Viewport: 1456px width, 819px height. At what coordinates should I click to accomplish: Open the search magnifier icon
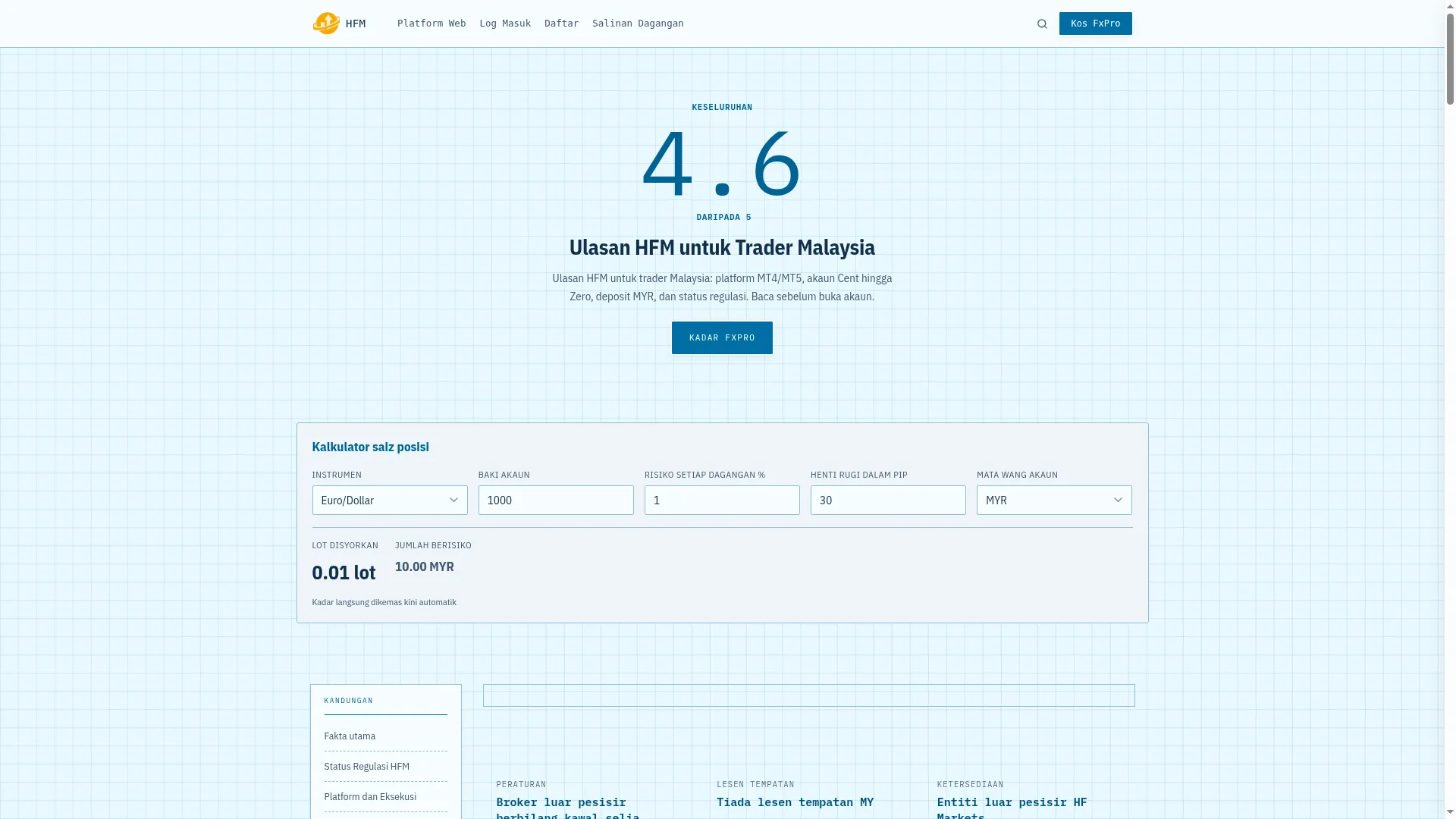[x=1042, y=24]
